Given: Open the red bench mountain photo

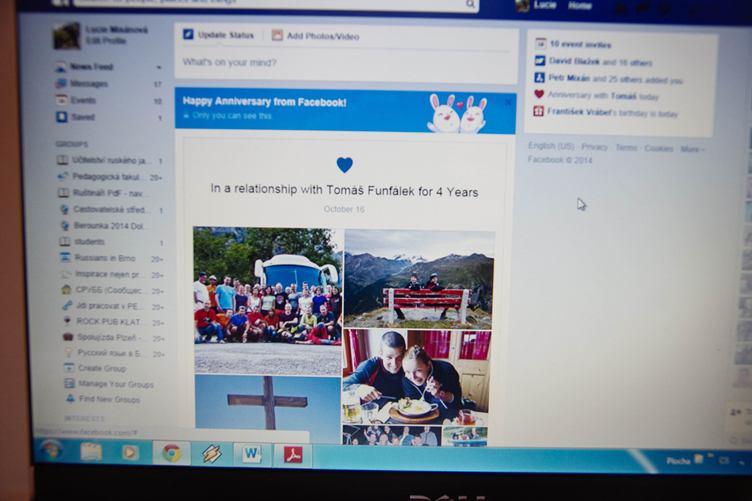Looking at the screenshot, I should (419, 279).
